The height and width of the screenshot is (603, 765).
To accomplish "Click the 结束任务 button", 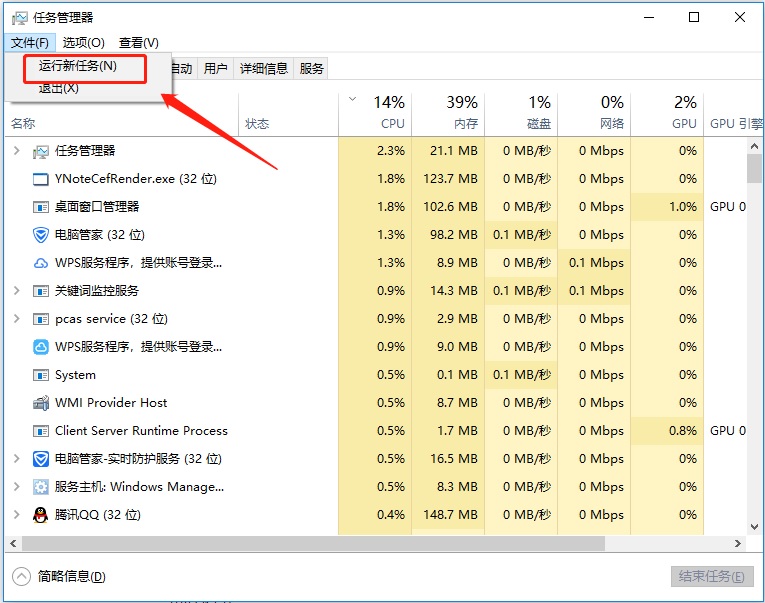I will point(711,577).
